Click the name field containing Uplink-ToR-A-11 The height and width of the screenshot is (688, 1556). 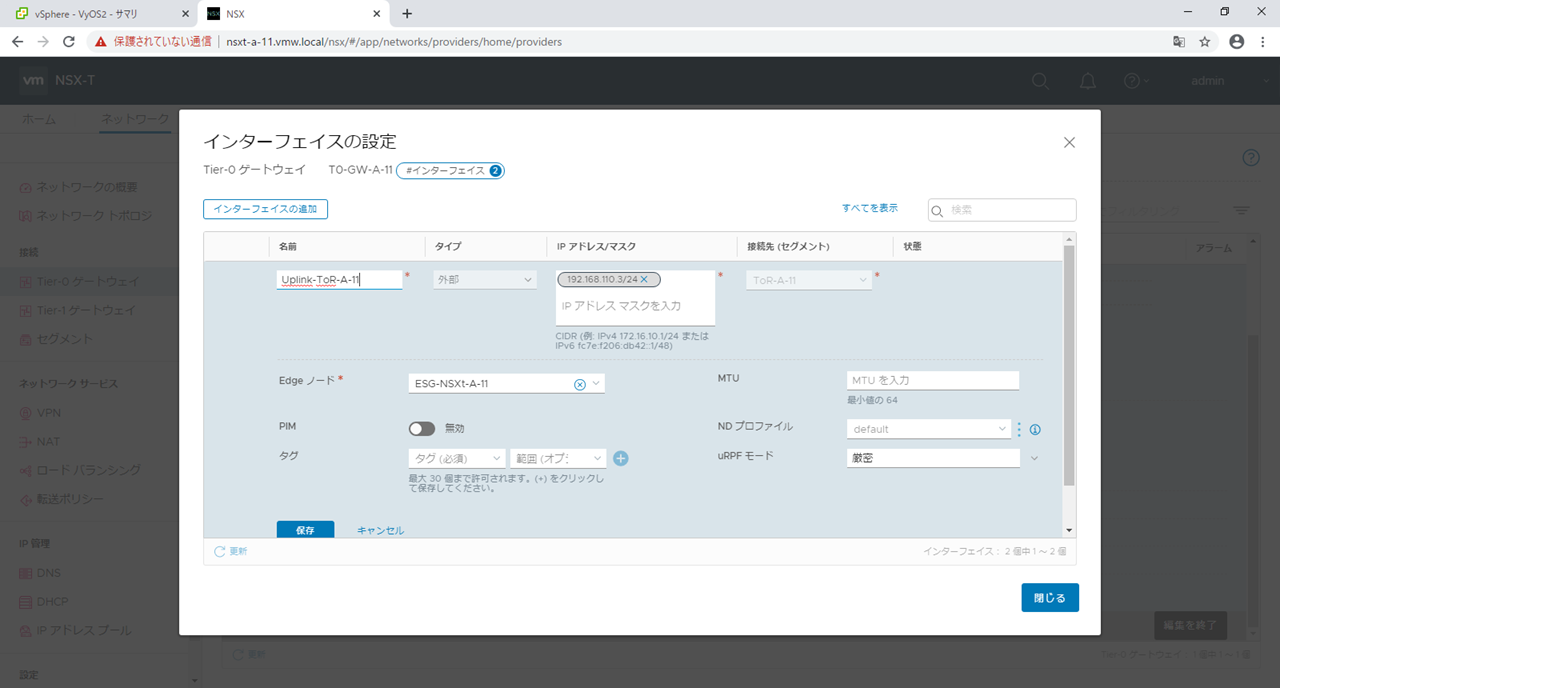click(339, 280)
